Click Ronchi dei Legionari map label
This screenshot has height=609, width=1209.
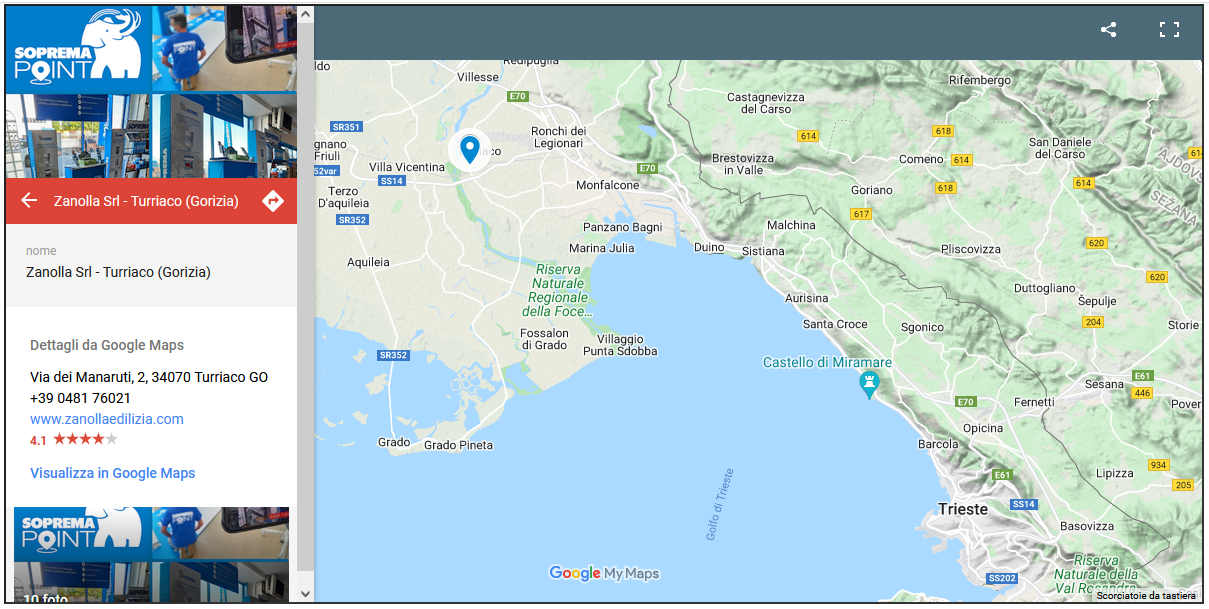558,137
